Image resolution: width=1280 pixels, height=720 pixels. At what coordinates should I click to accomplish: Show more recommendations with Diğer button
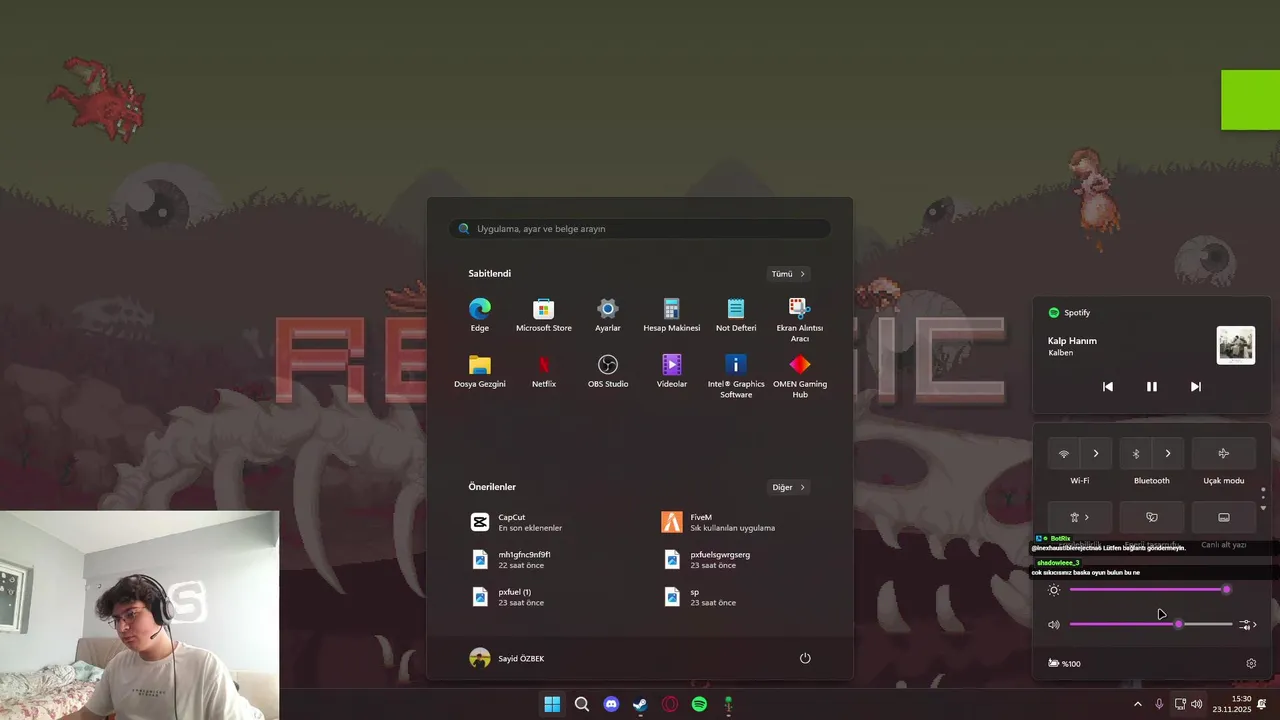pos(788,487)
